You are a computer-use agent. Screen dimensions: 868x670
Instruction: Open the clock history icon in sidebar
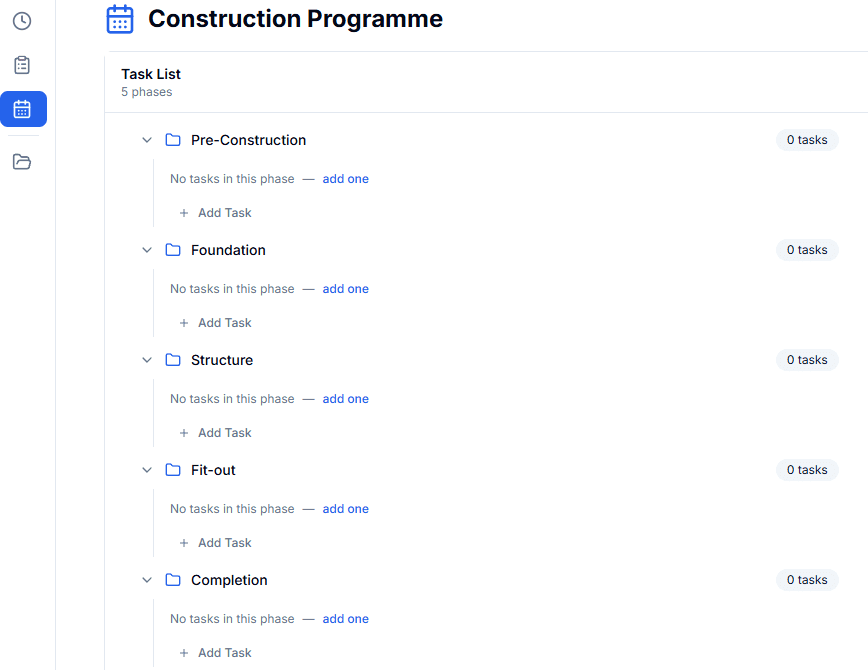[x=22, y=20]
